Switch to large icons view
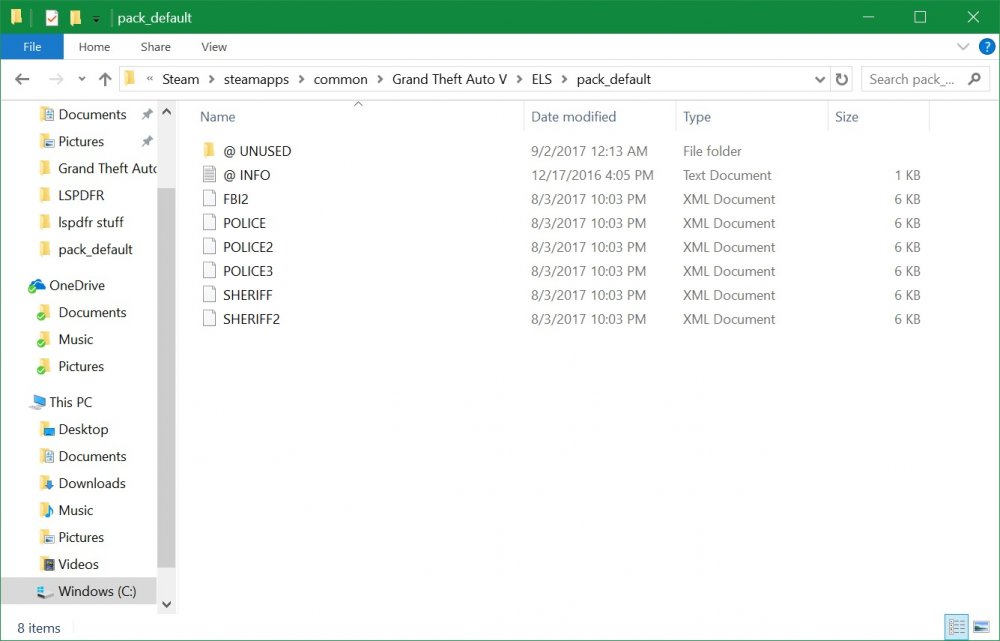 (980, 627)
